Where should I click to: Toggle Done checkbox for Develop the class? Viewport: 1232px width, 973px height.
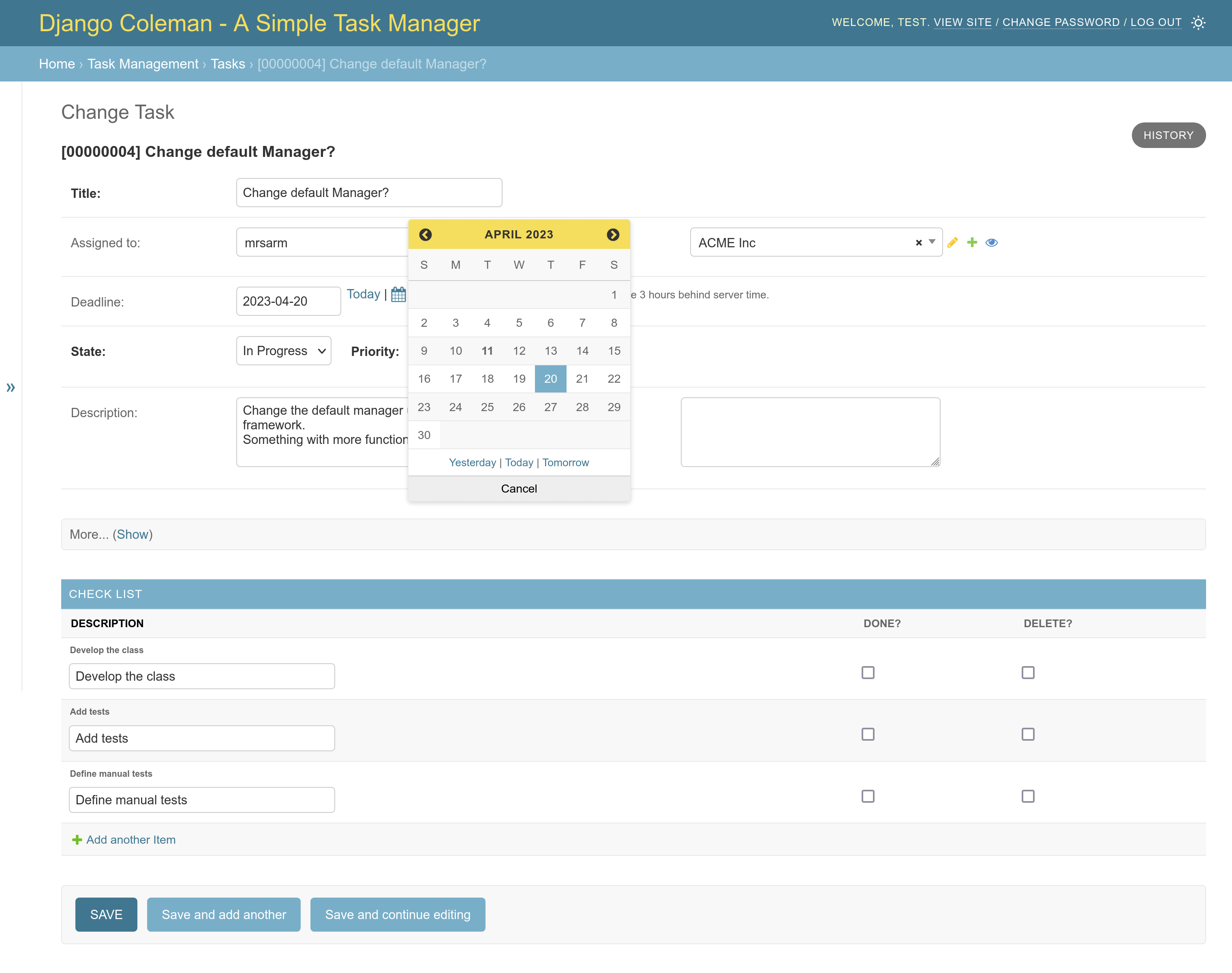tap(868, 672)
